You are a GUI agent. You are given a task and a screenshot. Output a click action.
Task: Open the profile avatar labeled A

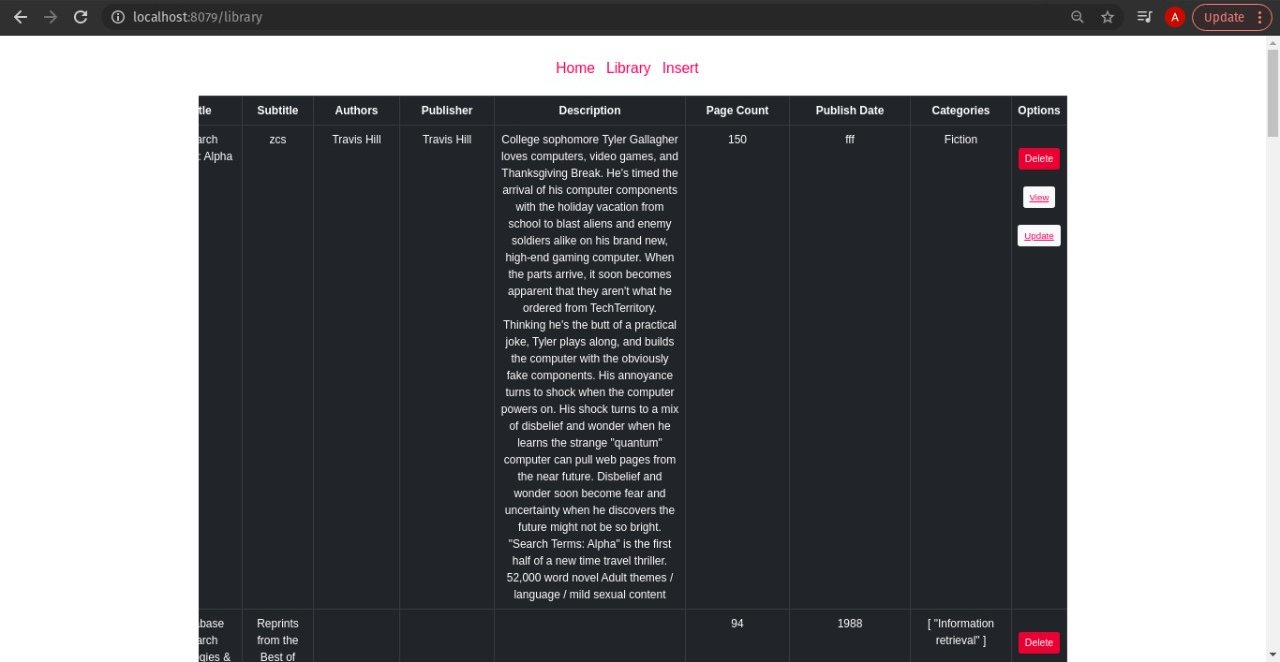[x=1175, y=17]
